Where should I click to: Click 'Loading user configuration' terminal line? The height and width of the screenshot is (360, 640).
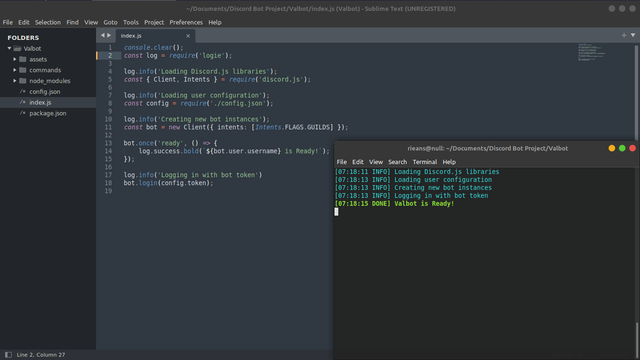(x=443, y=180)
